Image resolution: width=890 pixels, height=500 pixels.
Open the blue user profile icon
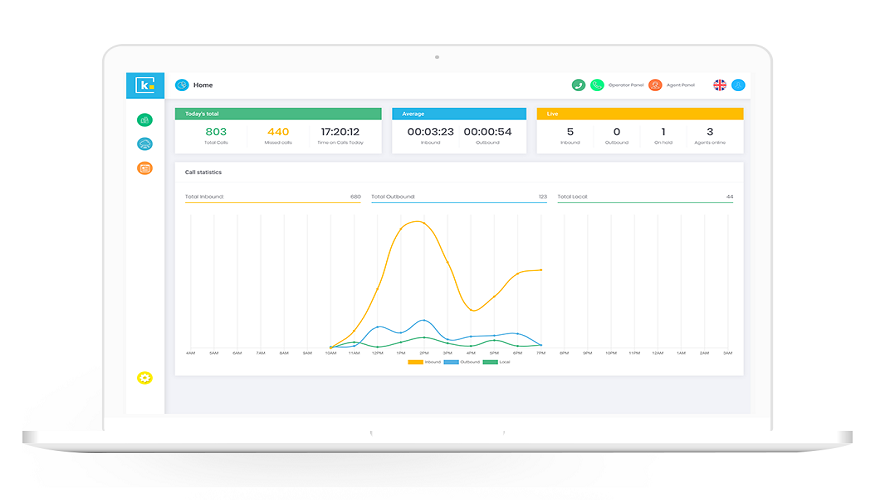point(738,85)
